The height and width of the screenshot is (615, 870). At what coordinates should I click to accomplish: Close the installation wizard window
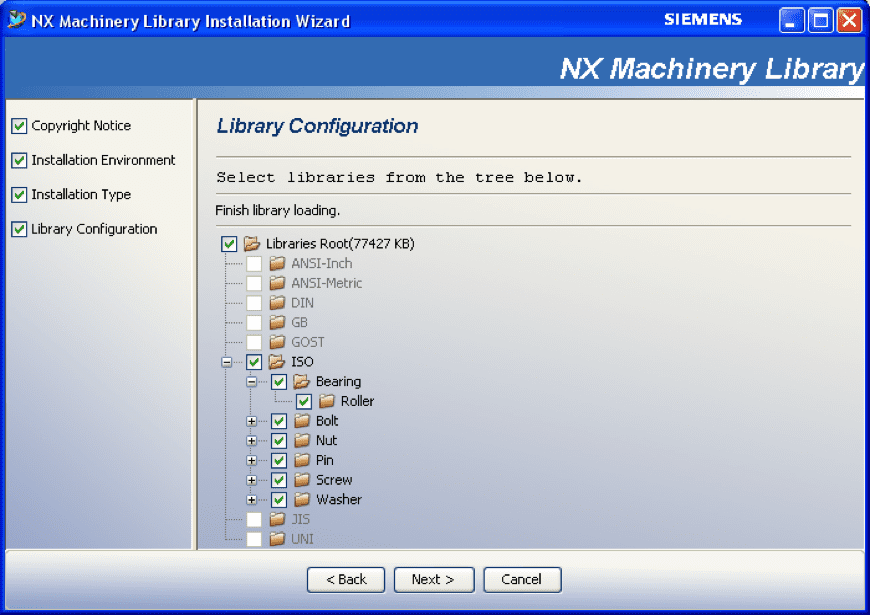pos(849,21)
